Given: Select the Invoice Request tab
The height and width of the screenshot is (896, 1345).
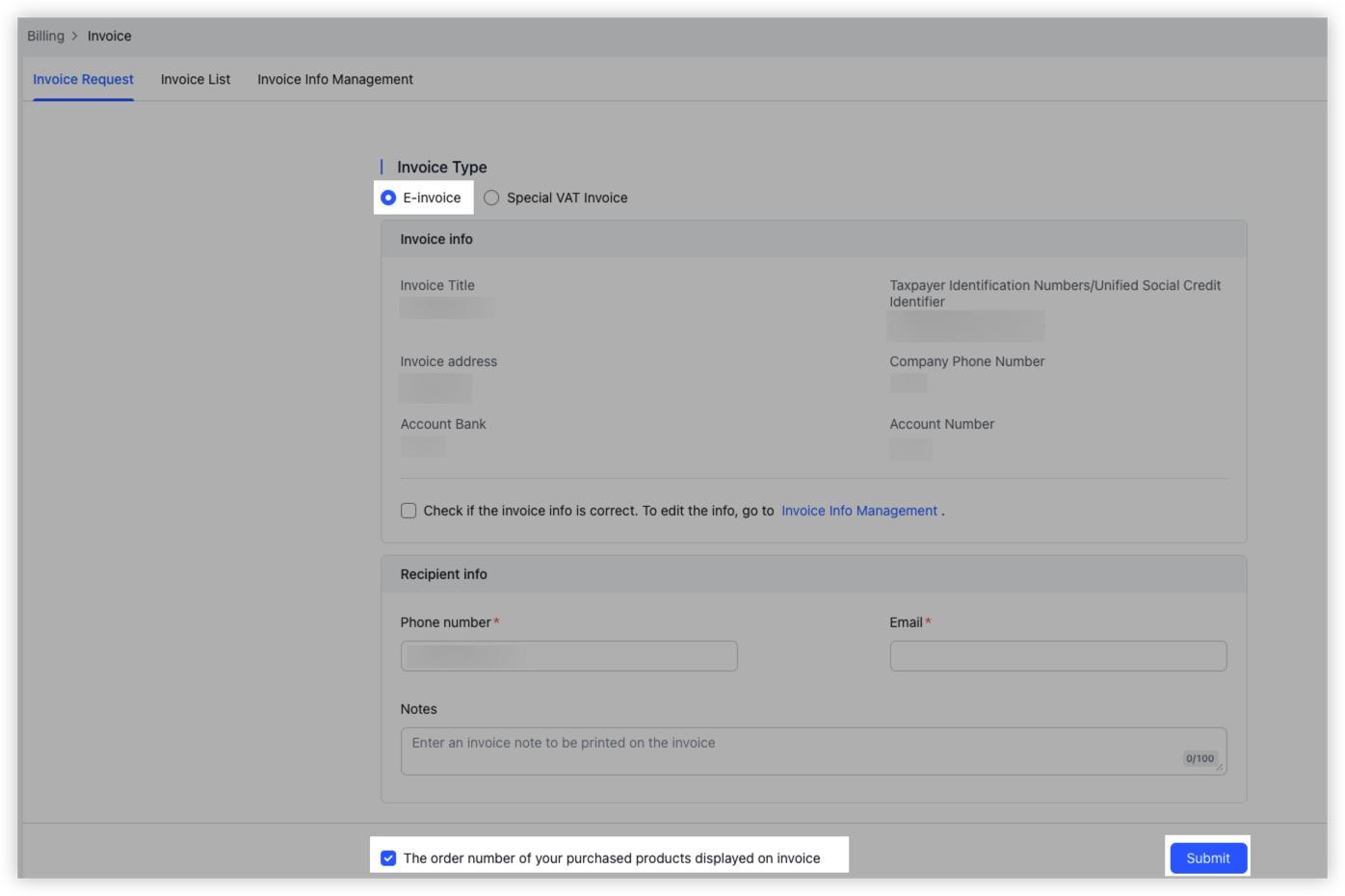Looking at the screenshot, I should pos(83,79).
